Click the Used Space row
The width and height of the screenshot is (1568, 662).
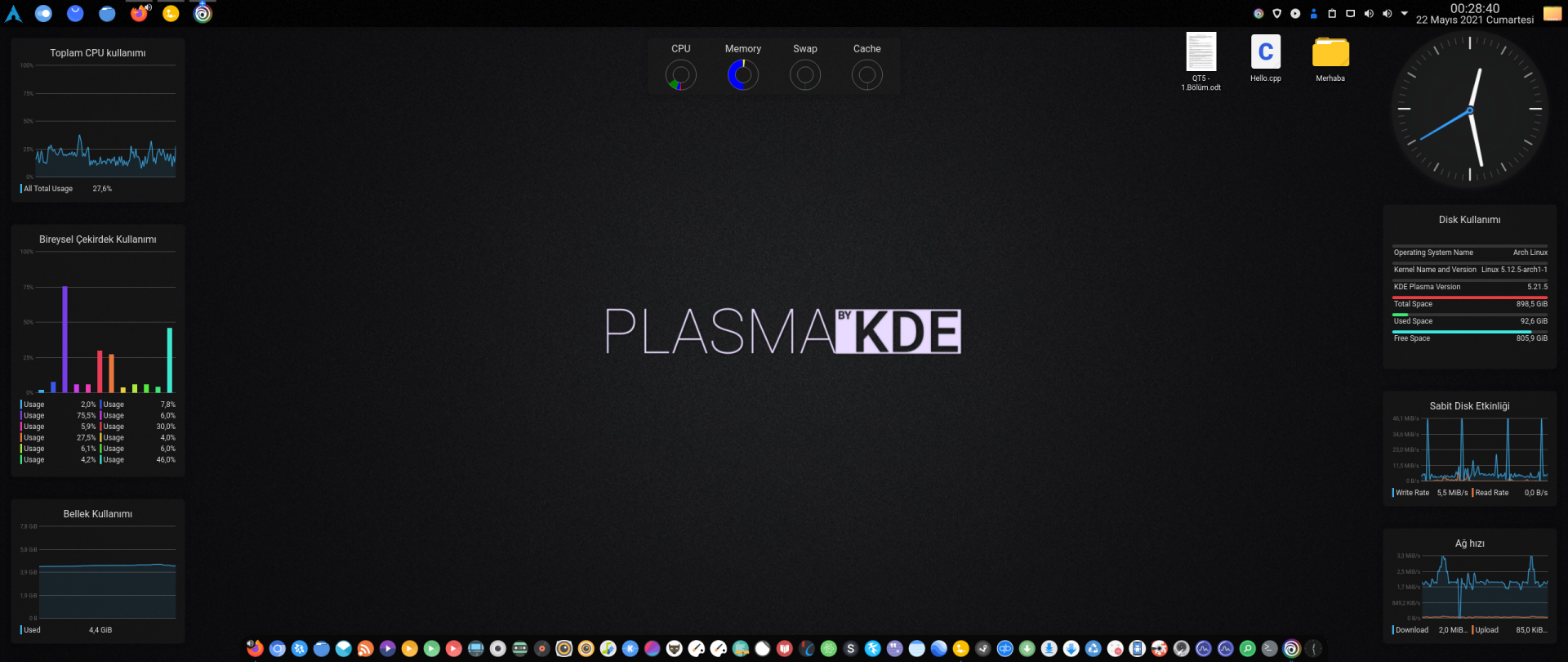coord(1470,320)
